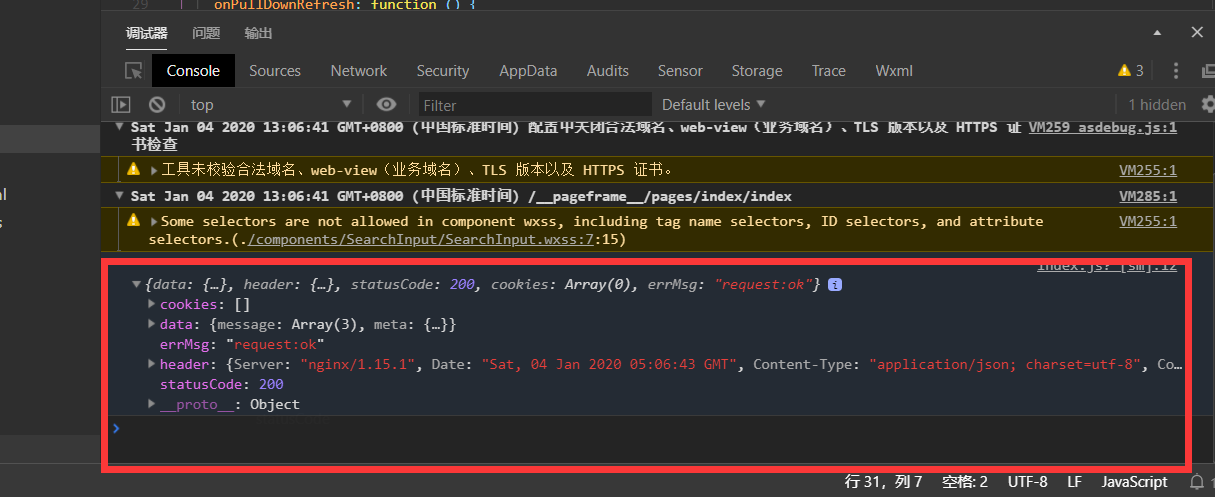
Task: Open the index.js? [sm]:12 source link
Action: (1107, 266)
